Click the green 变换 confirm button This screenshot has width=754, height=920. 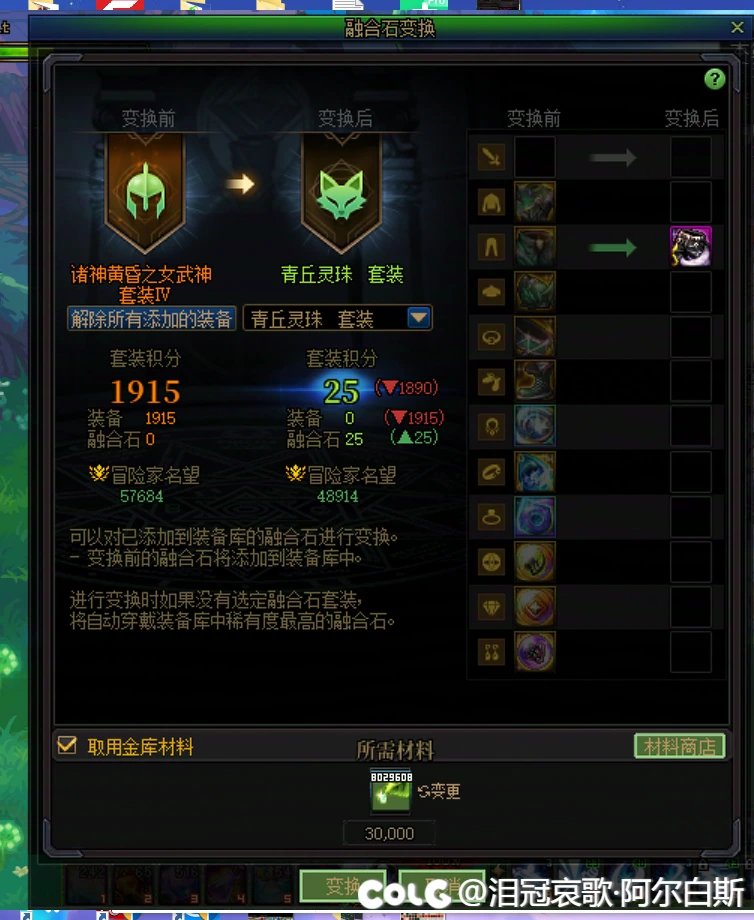342,886
